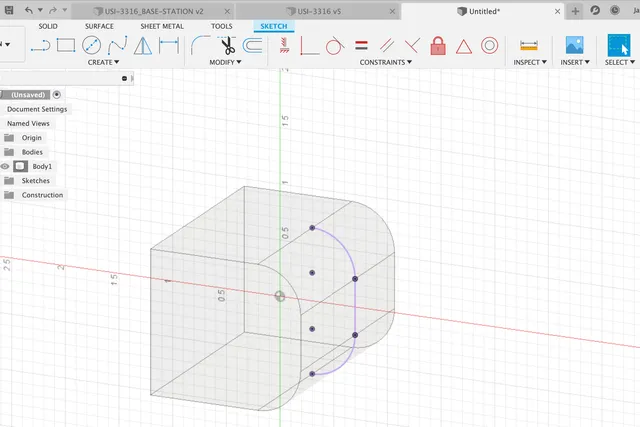
Task: Select the Fillet tool
Action: point(200,45)
